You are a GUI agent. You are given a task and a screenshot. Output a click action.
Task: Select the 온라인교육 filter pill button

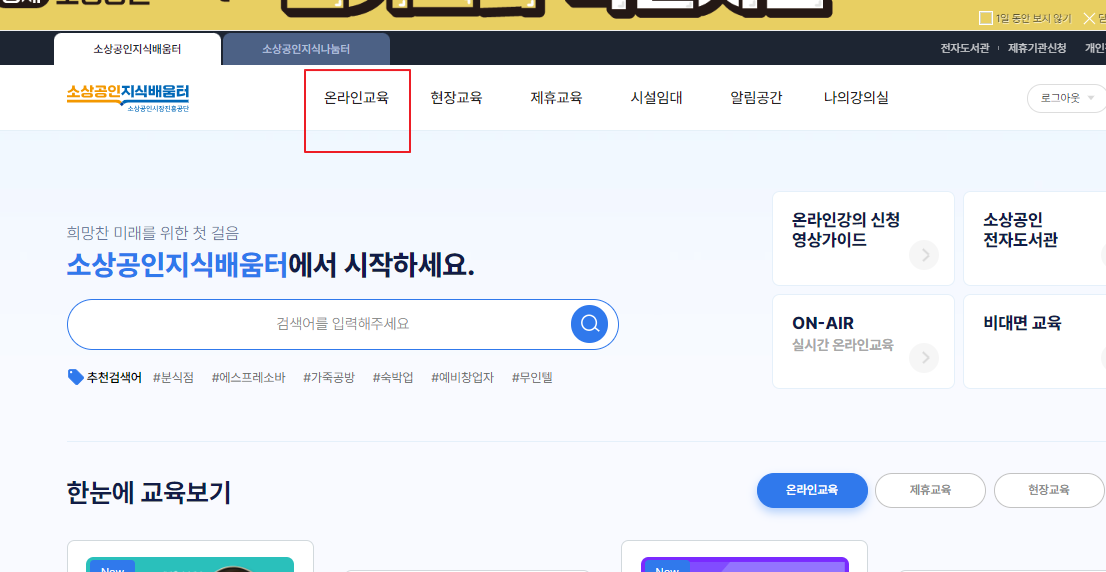point(812,490)
